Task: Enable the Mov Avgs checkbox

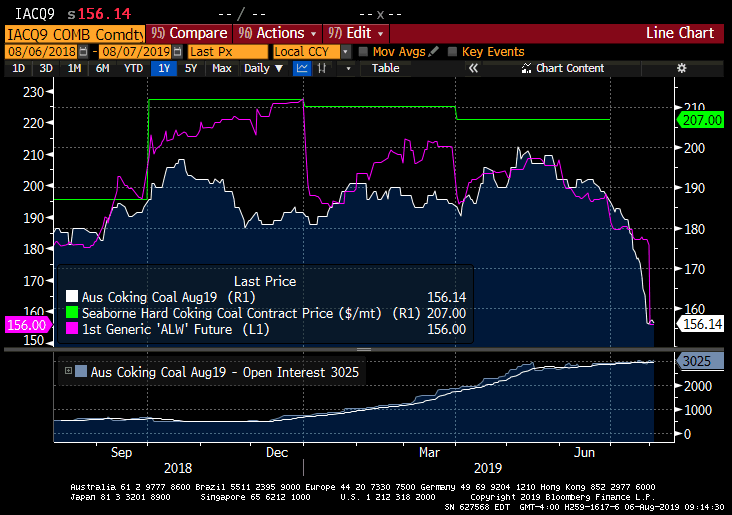Action: pos(364,51)
